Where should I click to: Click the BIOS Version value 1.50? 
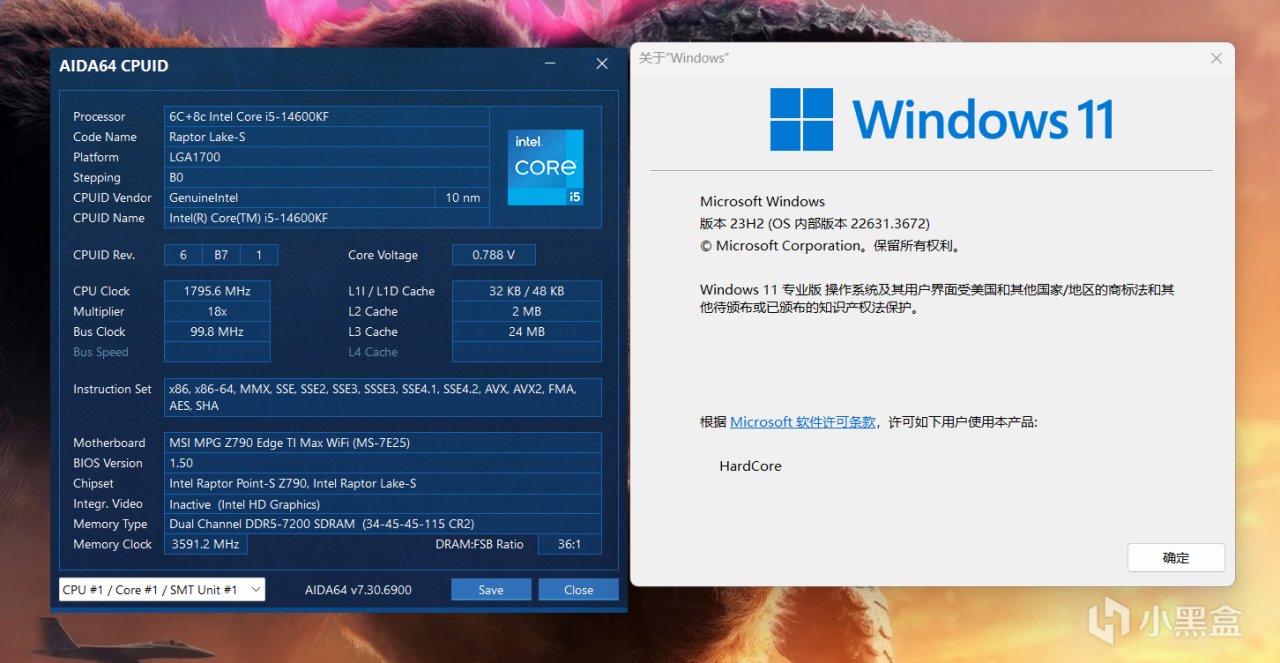(382, 463)
